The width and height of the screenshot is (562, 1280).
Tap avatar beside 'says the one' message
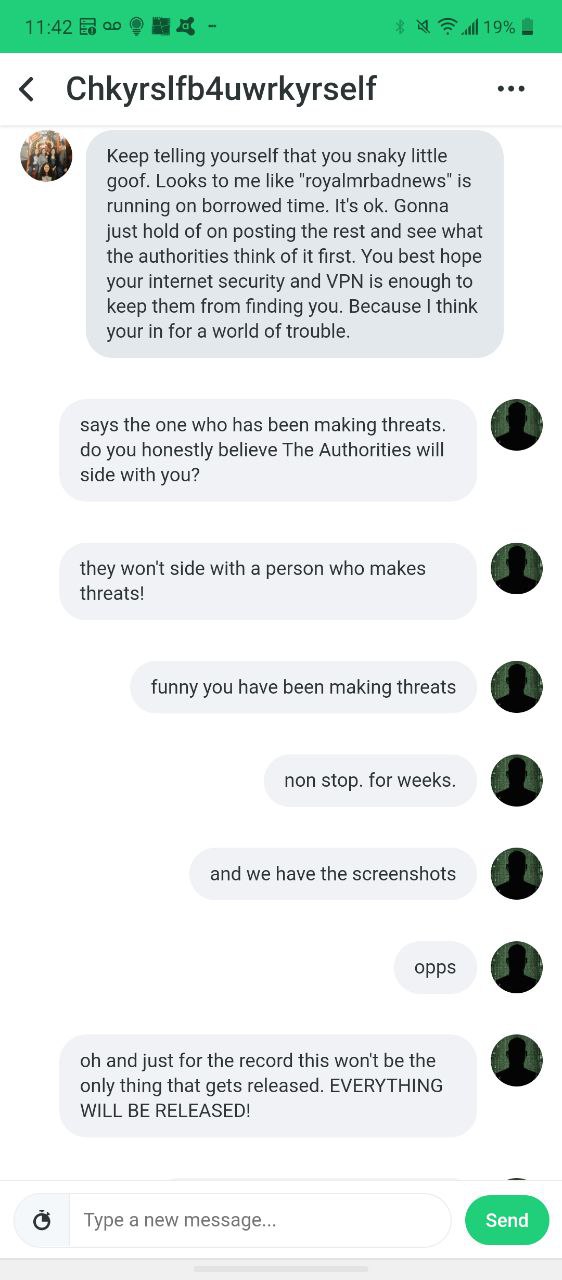[516, 425]
